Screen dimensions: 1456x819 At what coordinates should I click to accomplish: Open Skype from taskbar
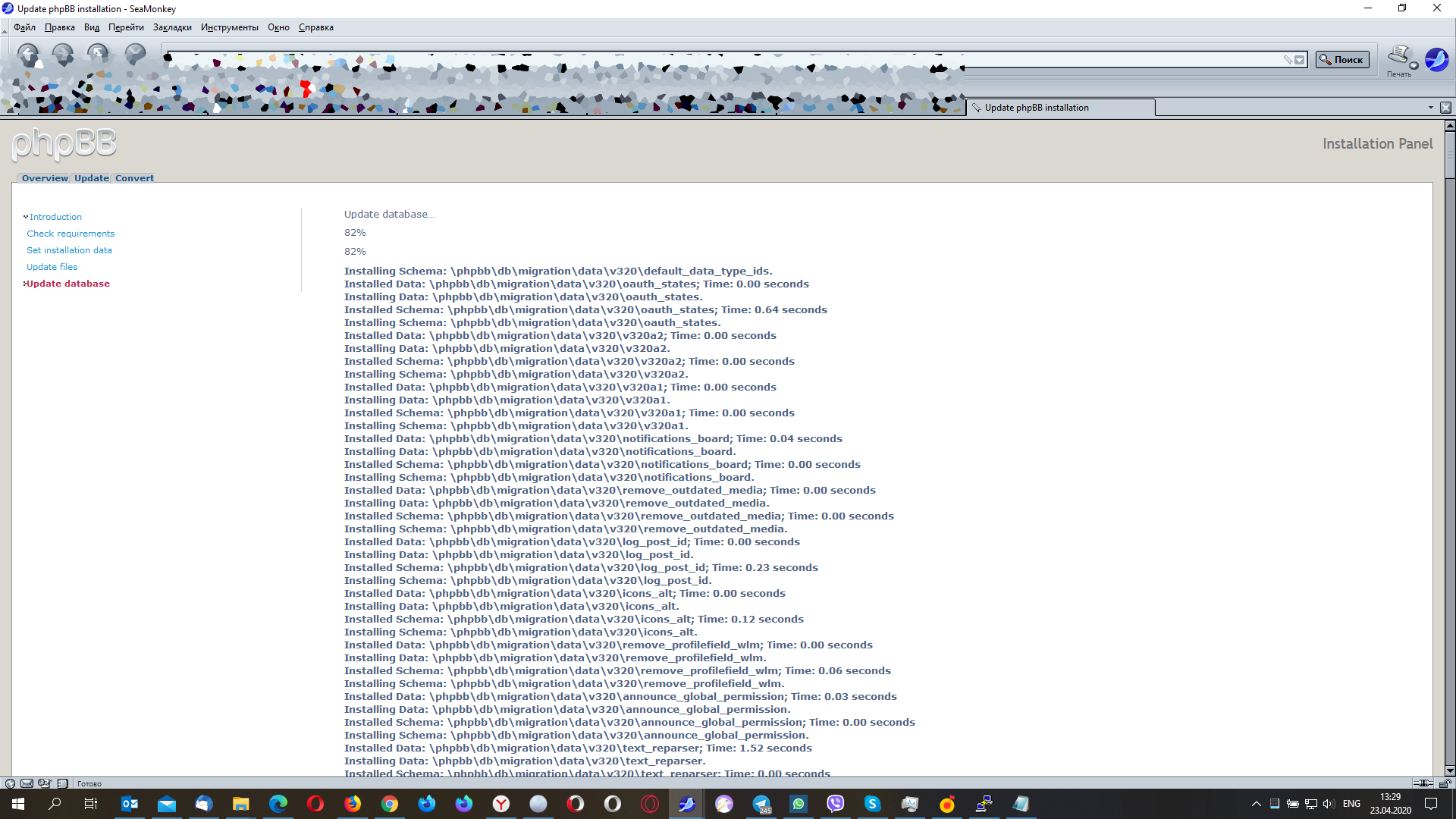click(x=873, y=804)
